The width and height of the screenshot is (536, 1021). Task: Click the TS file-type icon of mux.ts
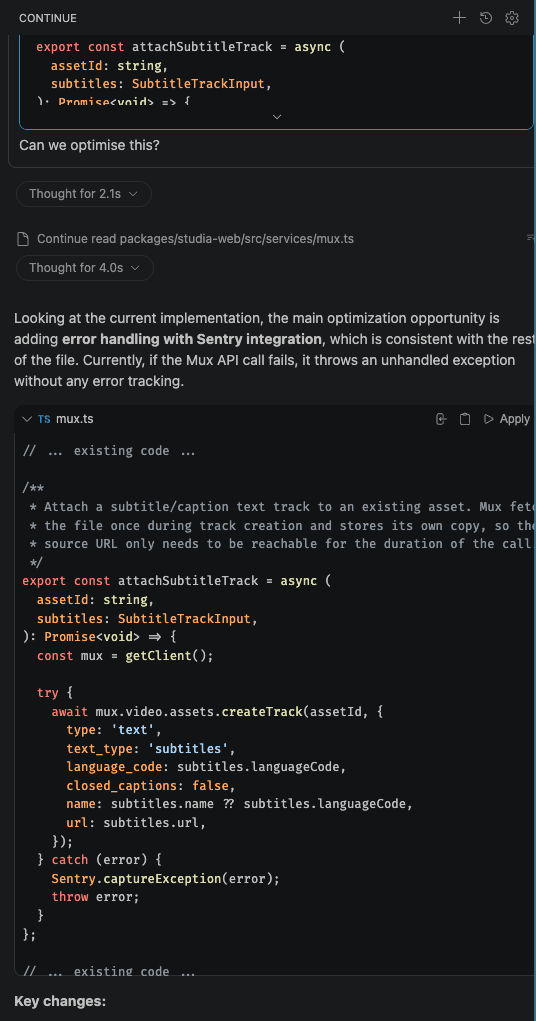tap(44, 419)
